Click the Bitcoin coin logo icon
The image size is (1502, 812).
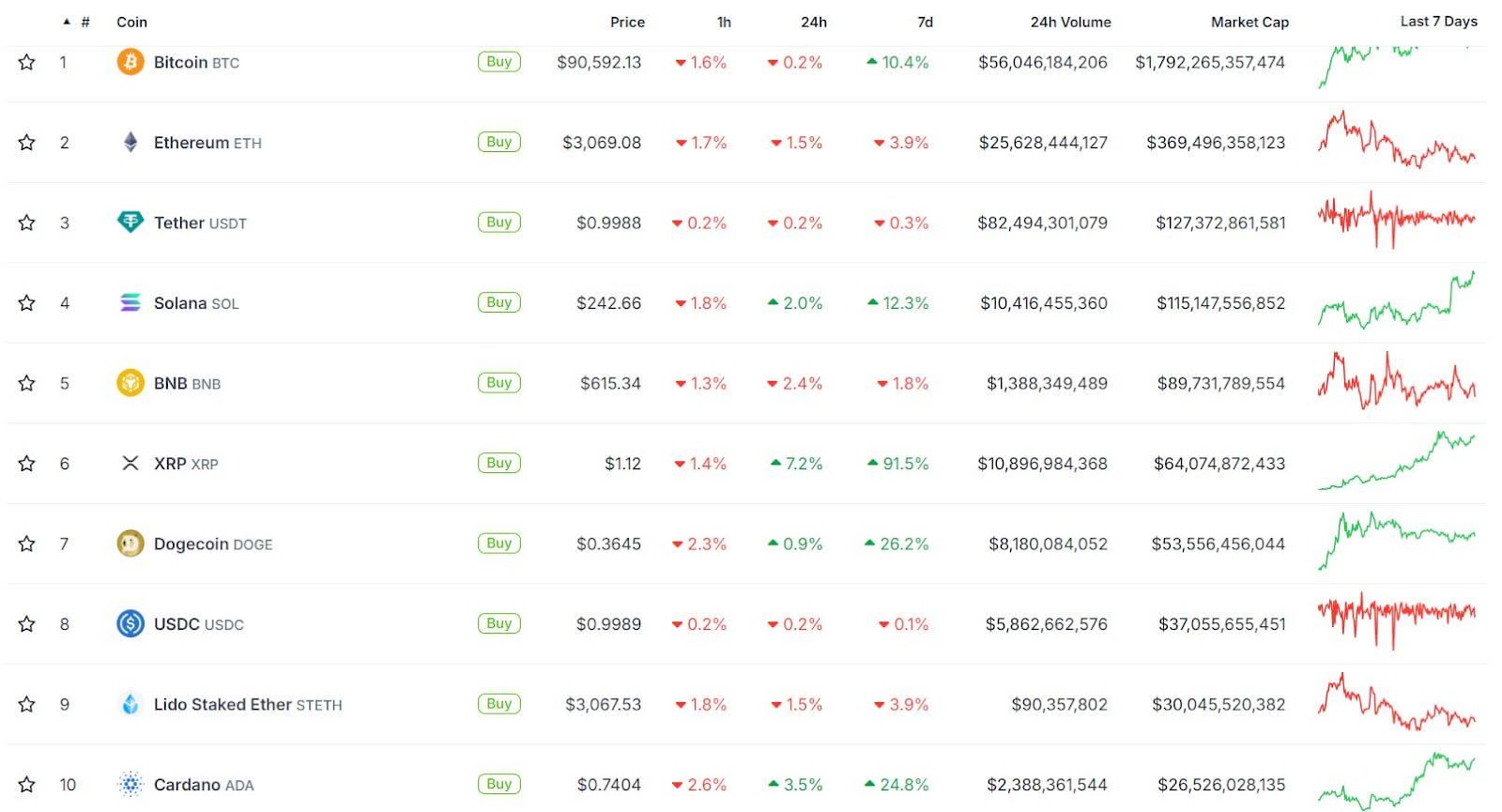(x=130, y=62)
